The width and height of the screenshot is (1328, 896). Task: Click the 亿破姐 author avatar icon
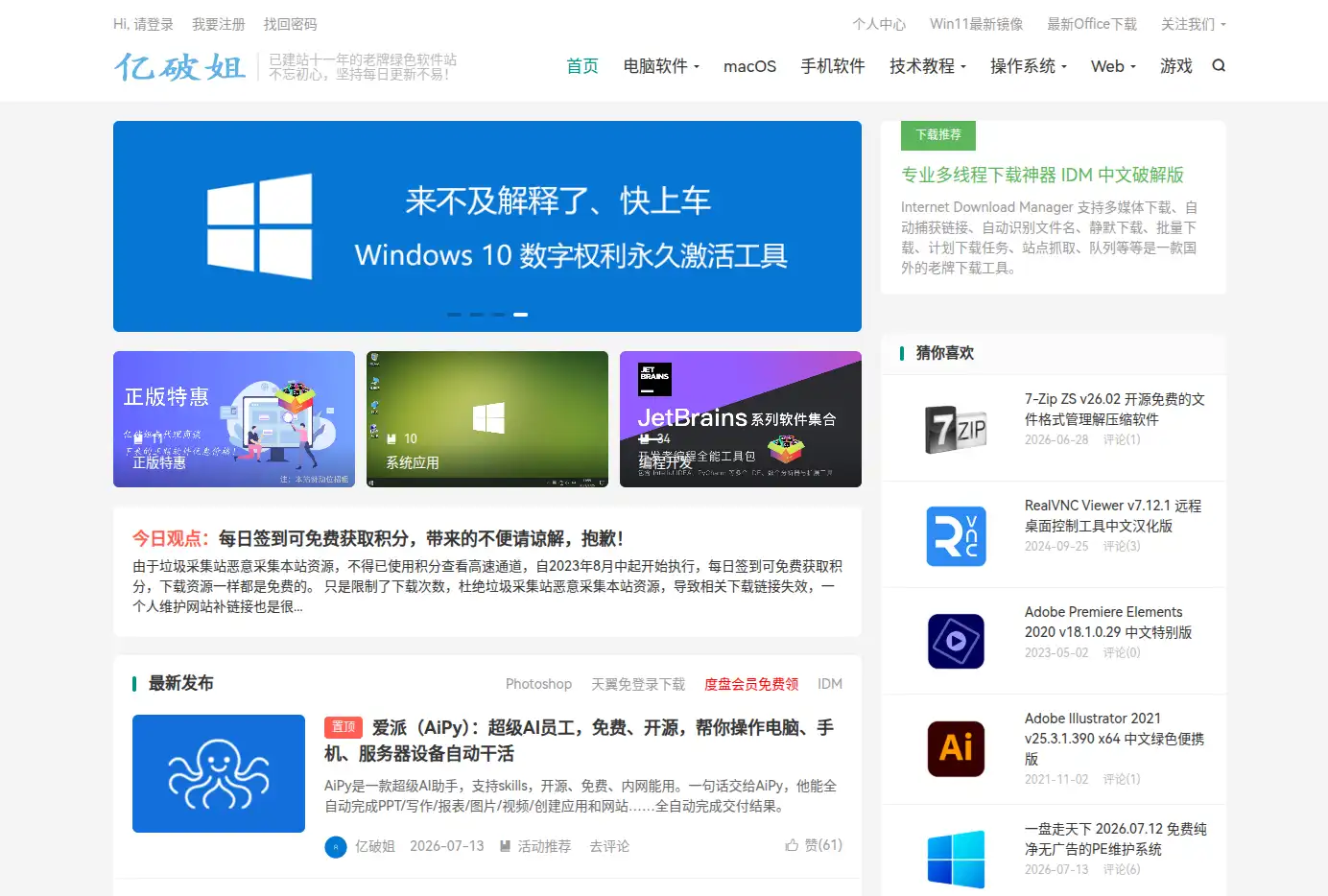(336, 847)
